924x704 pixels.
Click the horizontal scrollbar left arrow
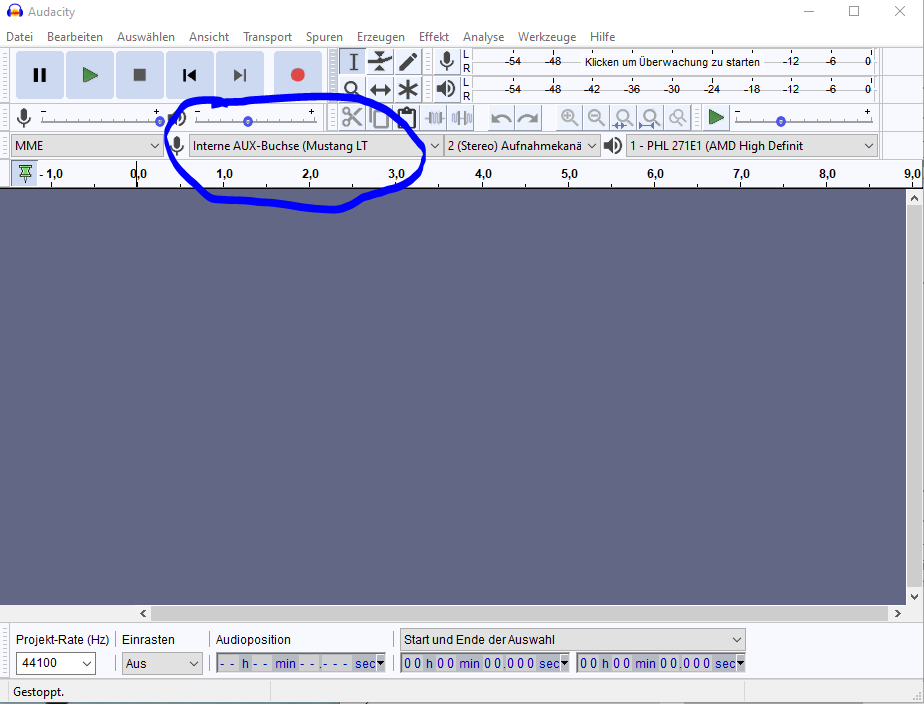[x=143, y=613]
